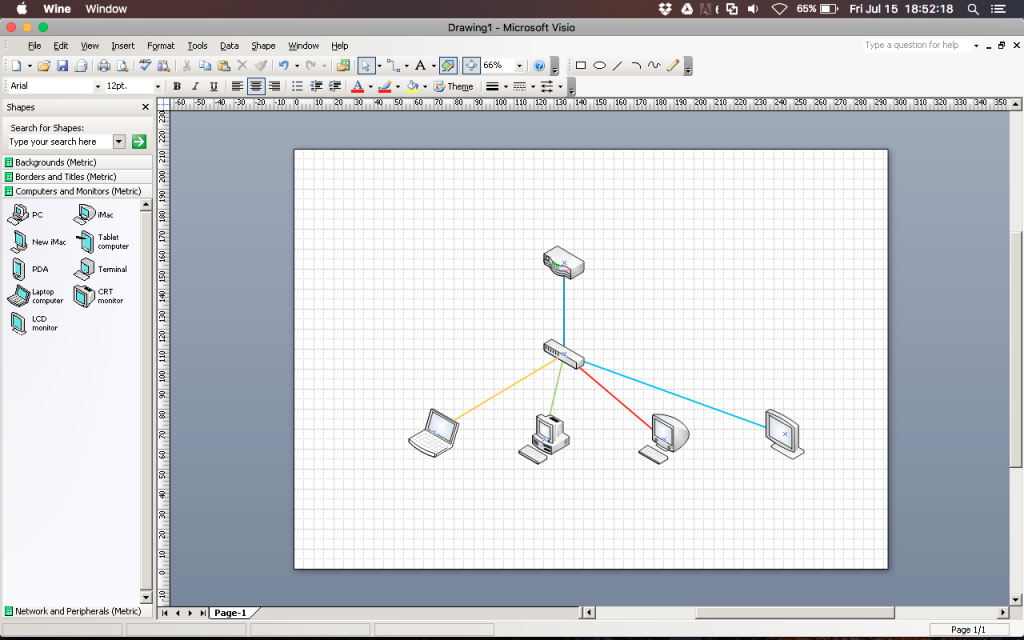Screen dimensions: 1024x640
Task: Open the 66% zoom level dropdown
Action: click(520, 65)
